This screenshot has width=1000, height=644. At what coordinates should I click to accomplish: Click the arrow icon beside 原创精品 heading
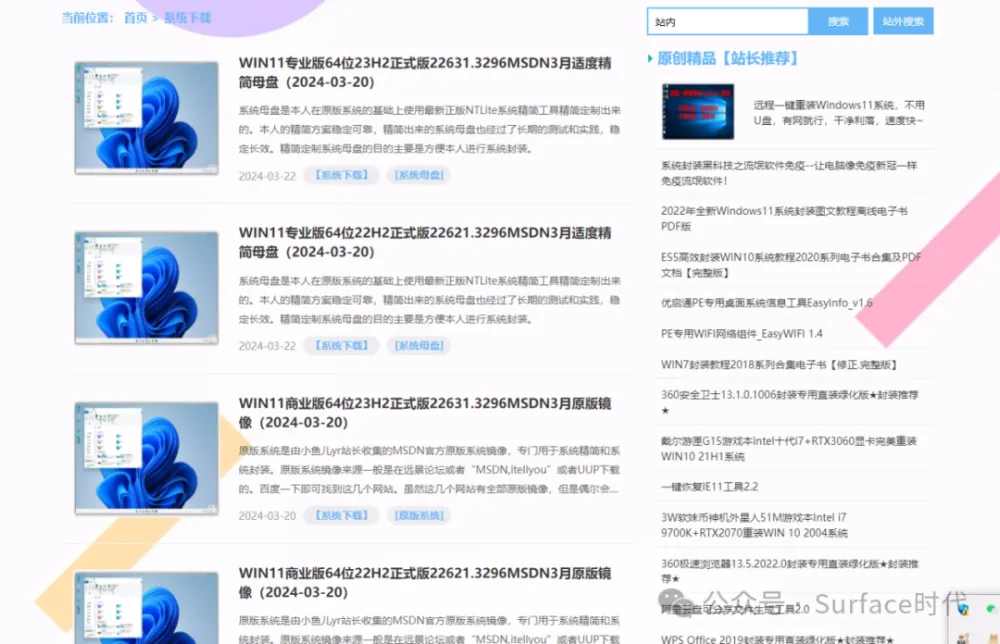tap(651, 59)
